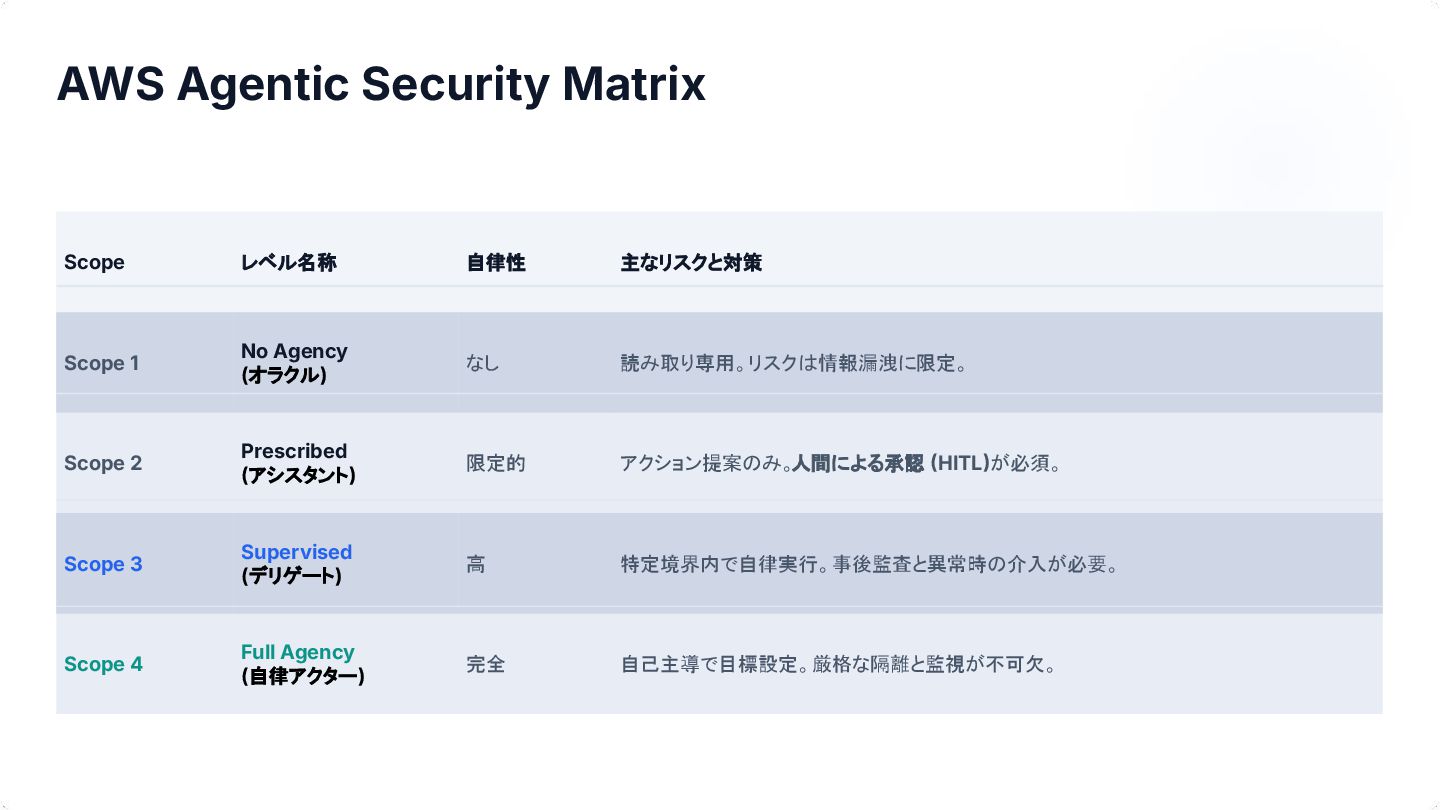Select the なし autonomy cell
This screenshot has width=1440, height=810.
(482, 363)
